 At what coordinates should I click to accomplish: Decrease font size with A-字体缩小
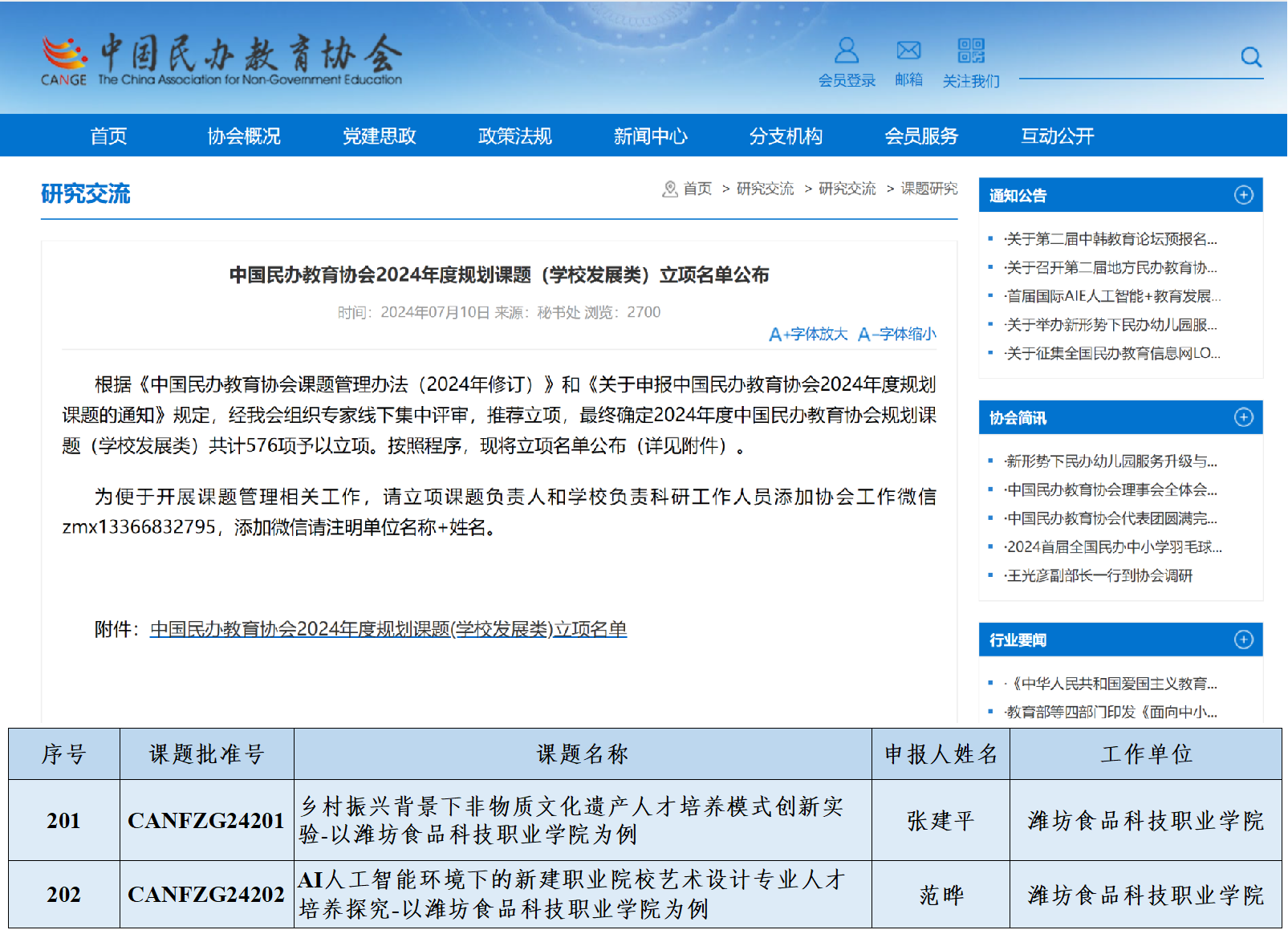[896, 334]
